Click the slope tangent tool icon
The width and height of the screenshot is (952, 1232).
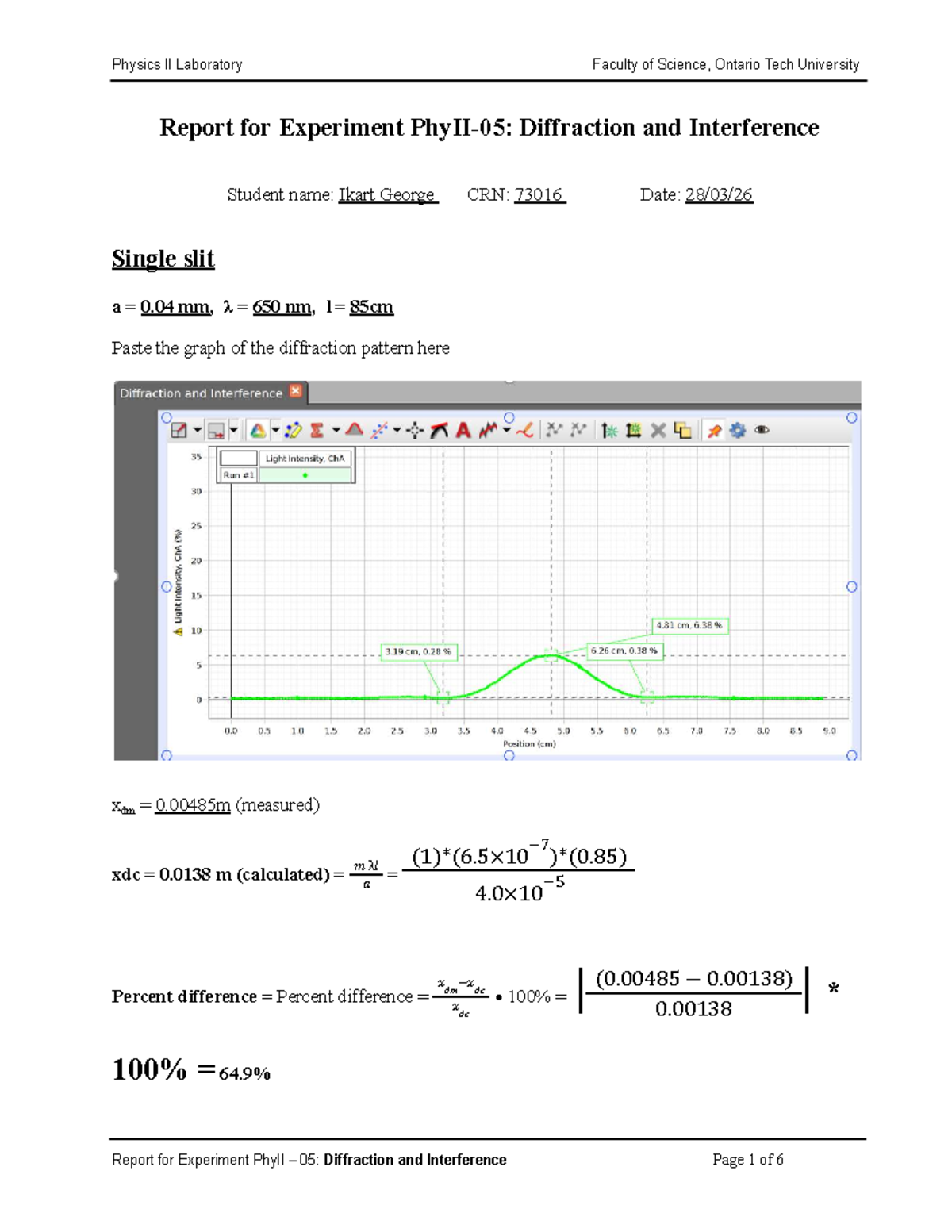[x=439, y=431]
